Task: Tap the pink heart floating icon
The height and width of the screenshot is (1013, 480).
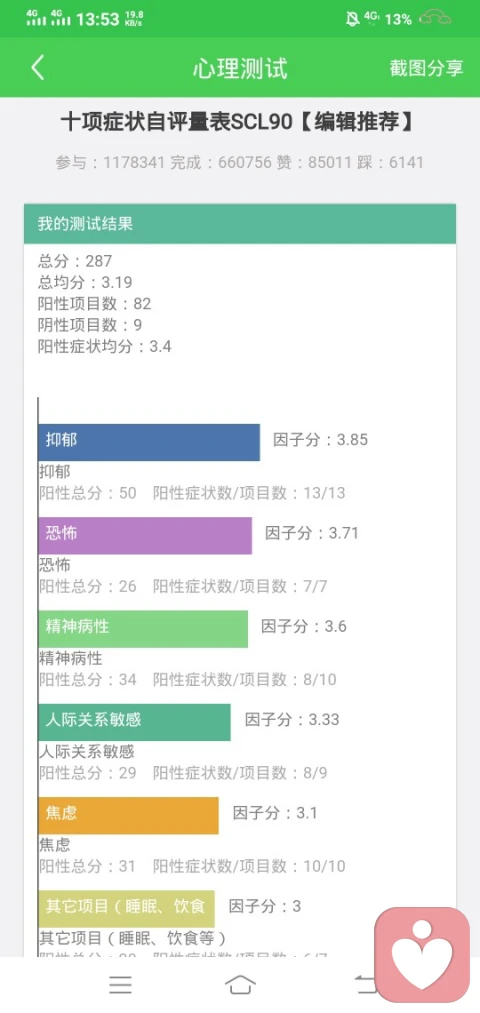Action: tap(423, 955)
